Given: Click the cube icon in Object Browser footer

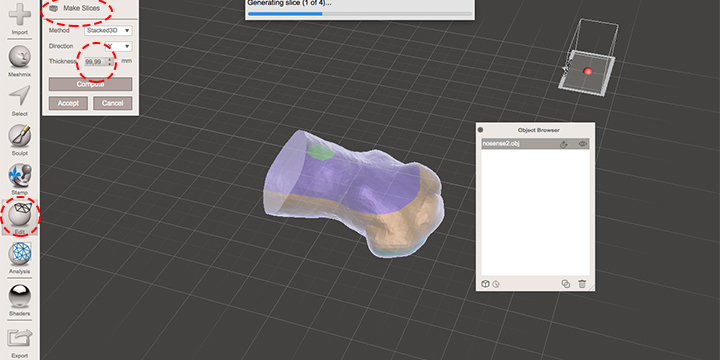Looking at the screenshot, I should pyautogui.click(x=485, y=284).
